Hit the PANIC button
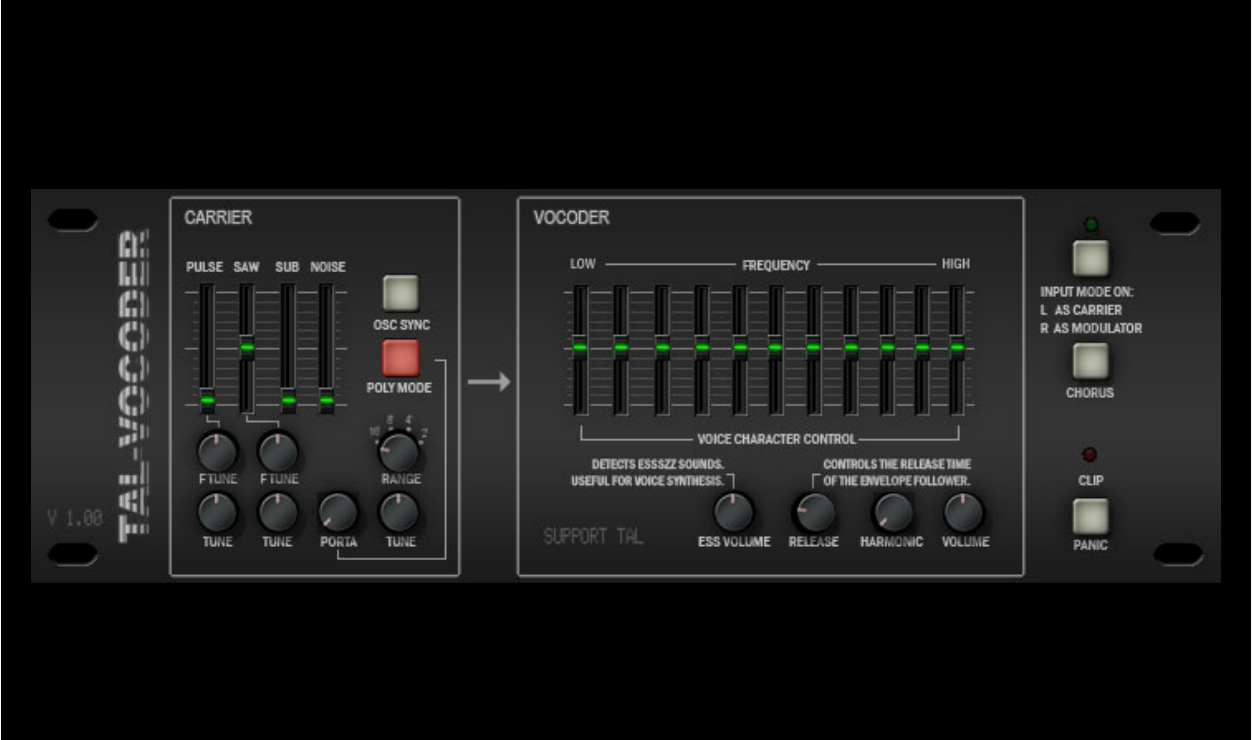The image size is (1252, 740). coord(1090,516)
